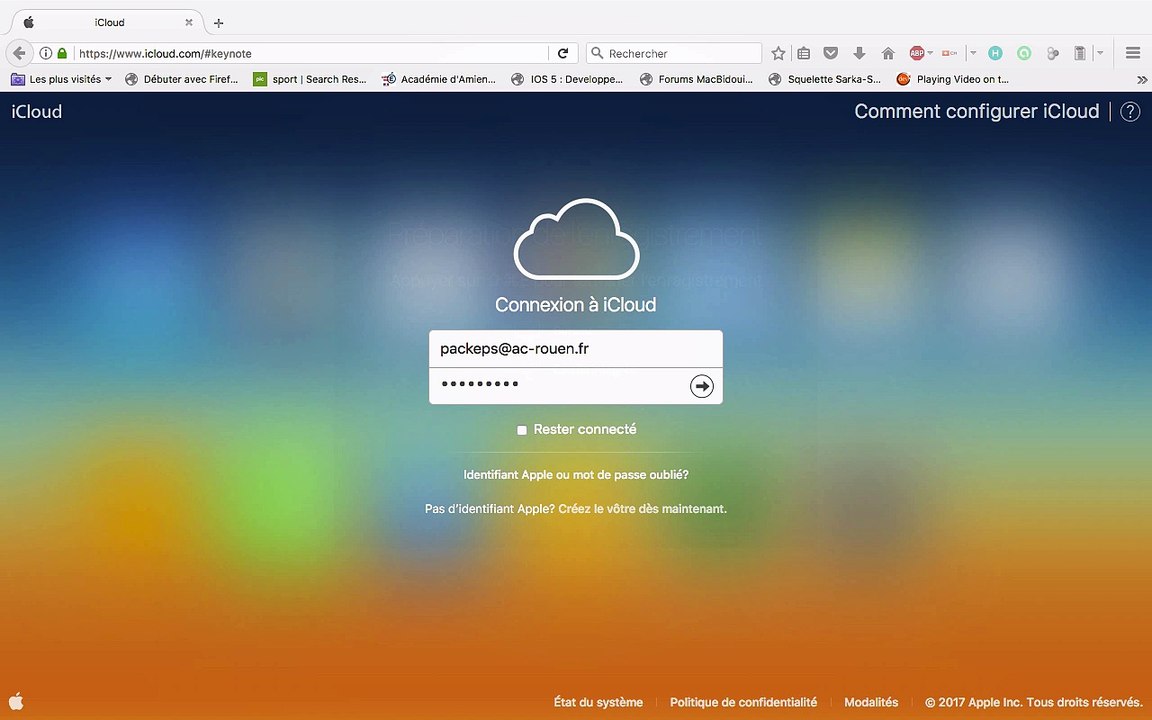Viewport: 1152px width, 720px height.
Task: Open a new tab with the plus button
Action: [x=218, y=23]
